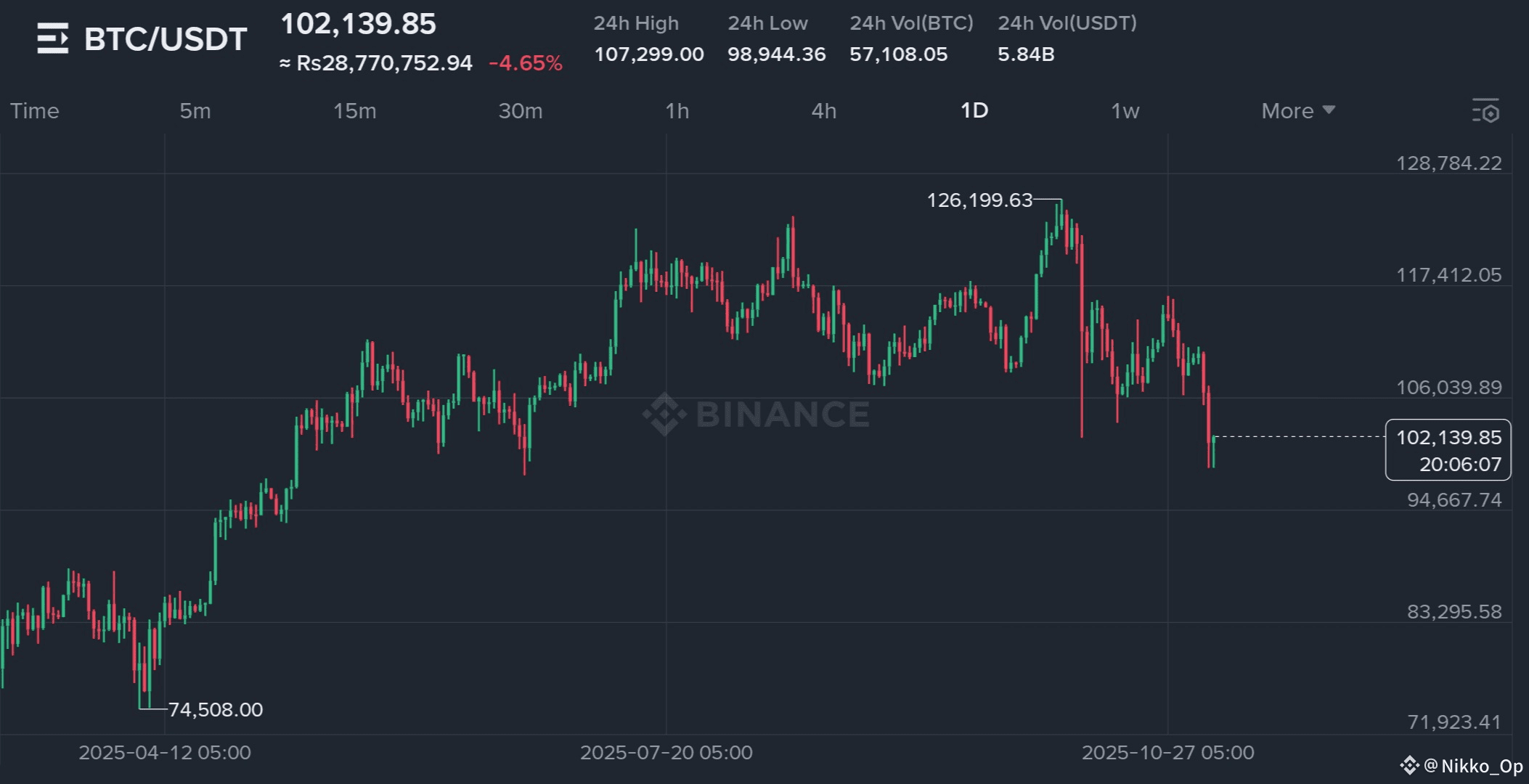The height and width of the screenshot is (784, 1529).
Task: Click the current price tag on the axis
Action: coord(1448,450)
